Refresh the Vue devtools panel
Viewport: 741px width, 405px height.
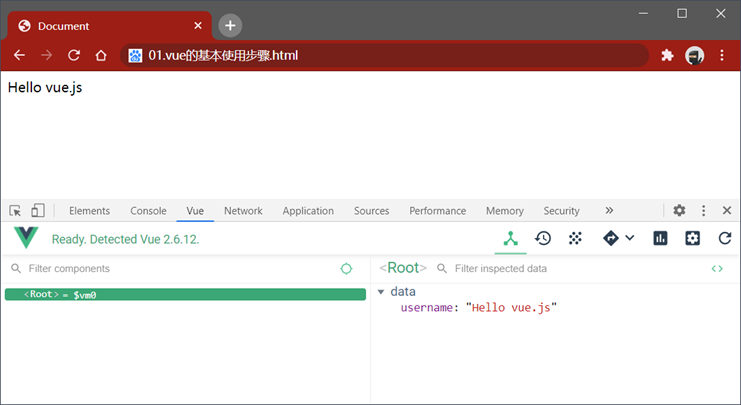(725, 238)
